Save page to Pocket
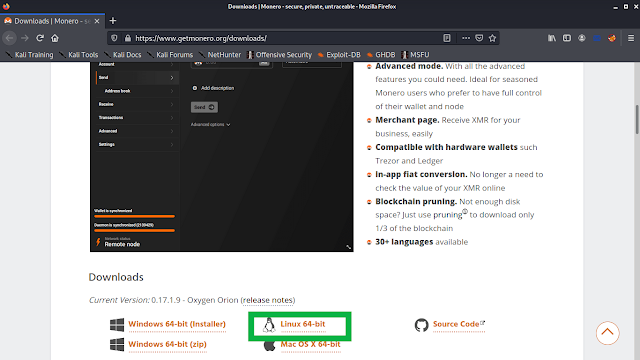 click(x=479, y=38)
